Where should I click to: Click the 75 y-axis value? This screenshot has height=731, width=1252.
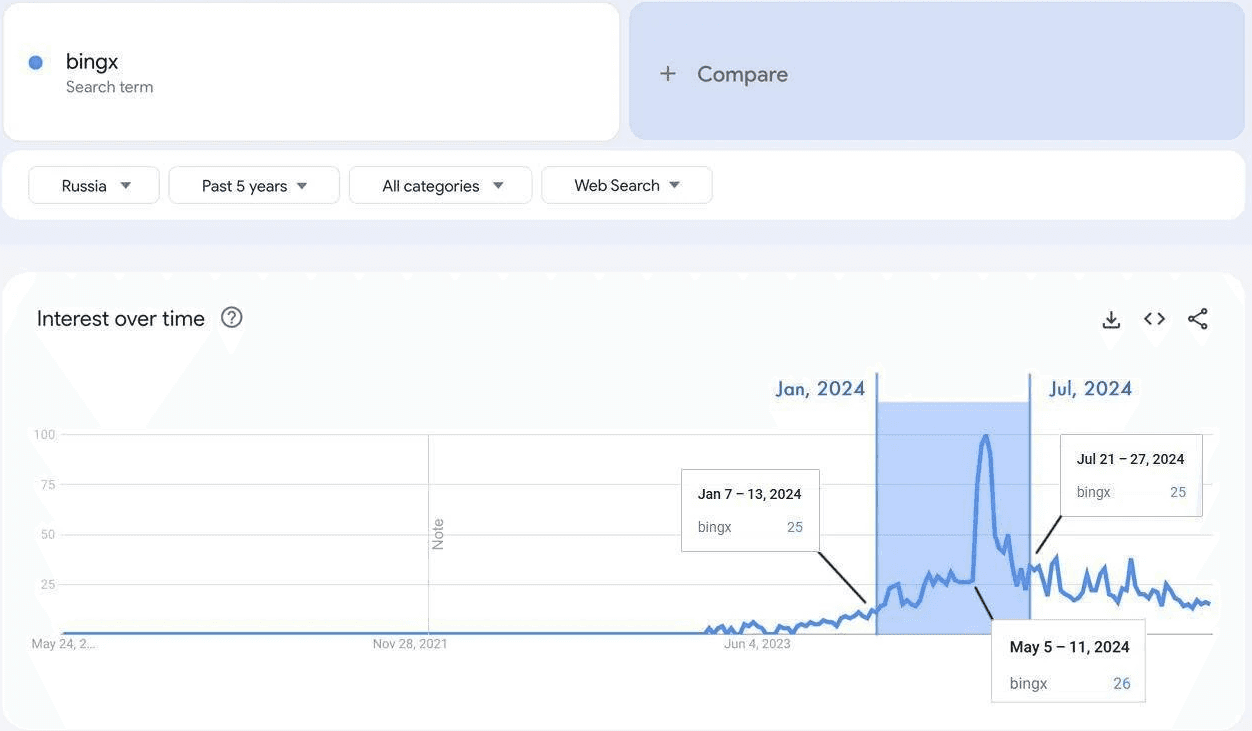(x=47, y=485)
